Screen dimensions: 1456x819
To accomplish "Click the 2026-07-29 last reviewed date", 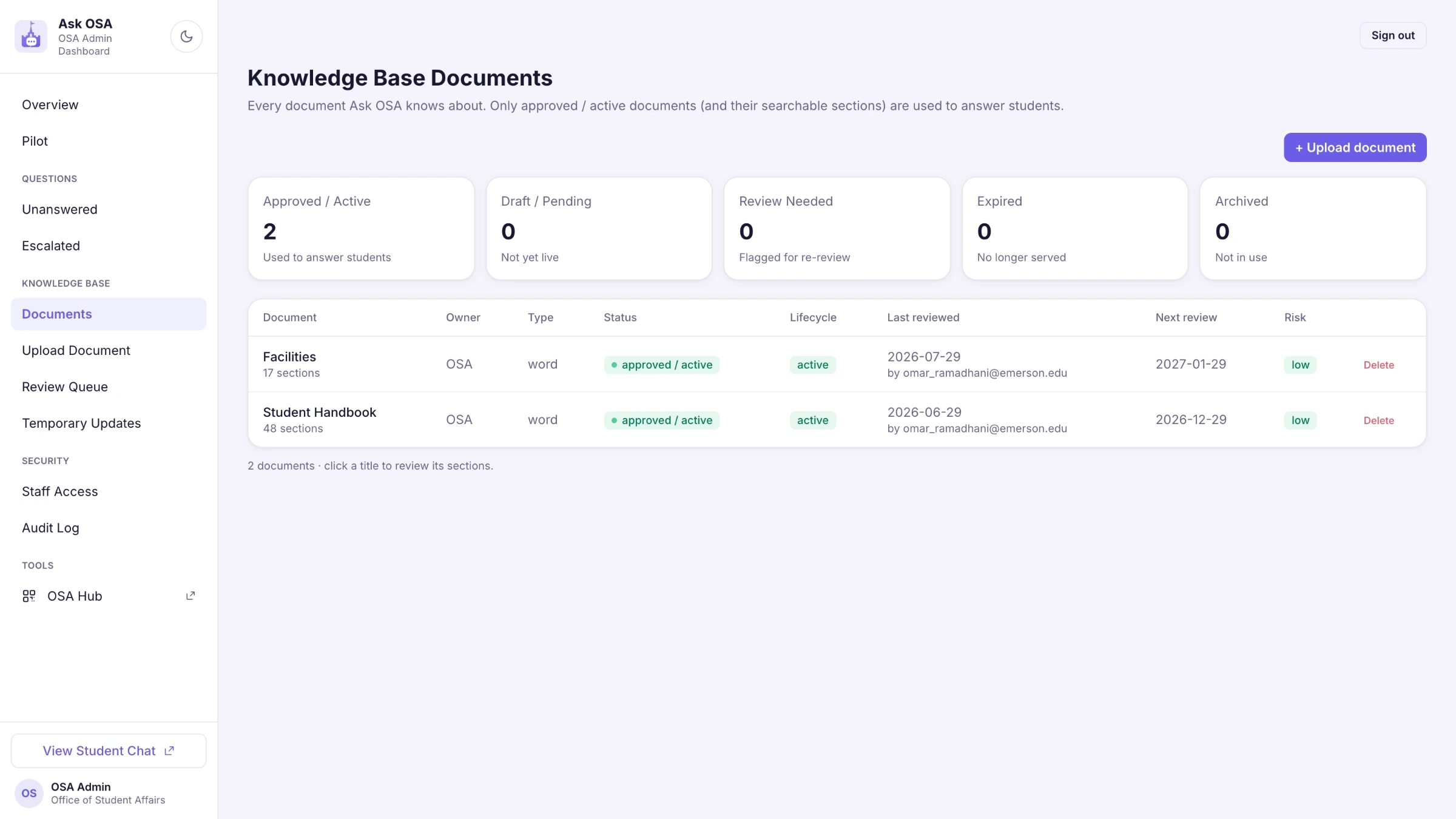I will [923, 357].
